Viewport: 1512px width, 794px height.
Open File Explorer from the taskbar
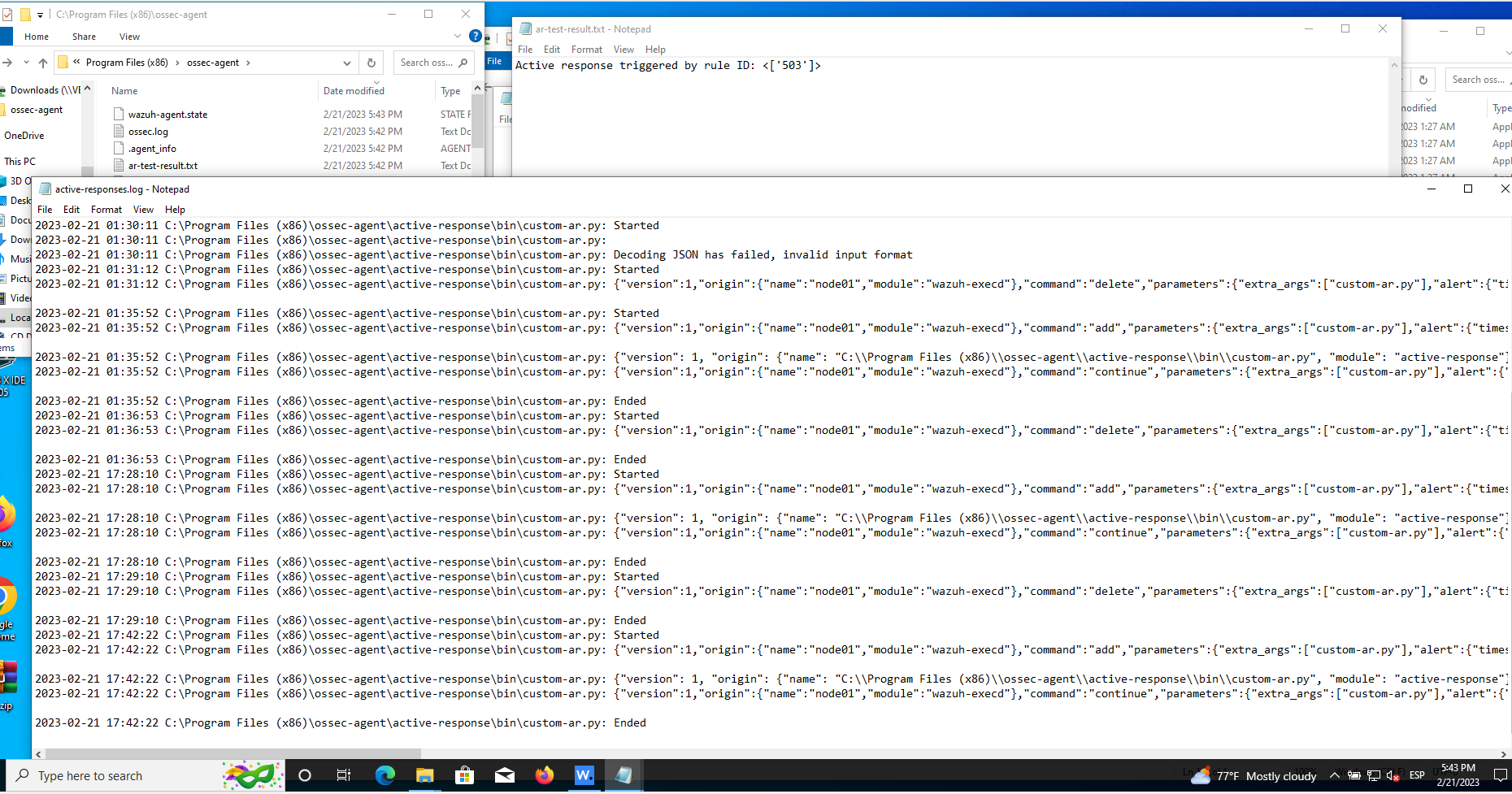[x=425, y=775]
